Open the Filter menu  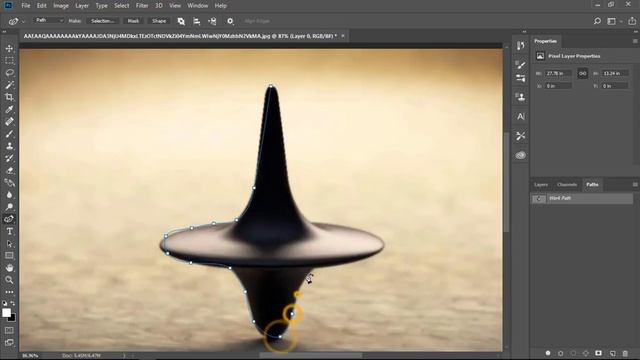[142, 6]
